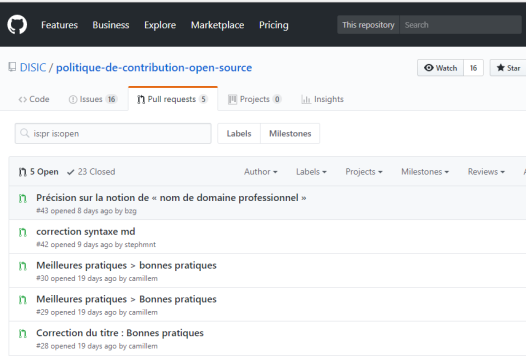The width and height of the screenshot is (526, 362).
Task: Switch to the Issues tab
Action: pos(93,99)
